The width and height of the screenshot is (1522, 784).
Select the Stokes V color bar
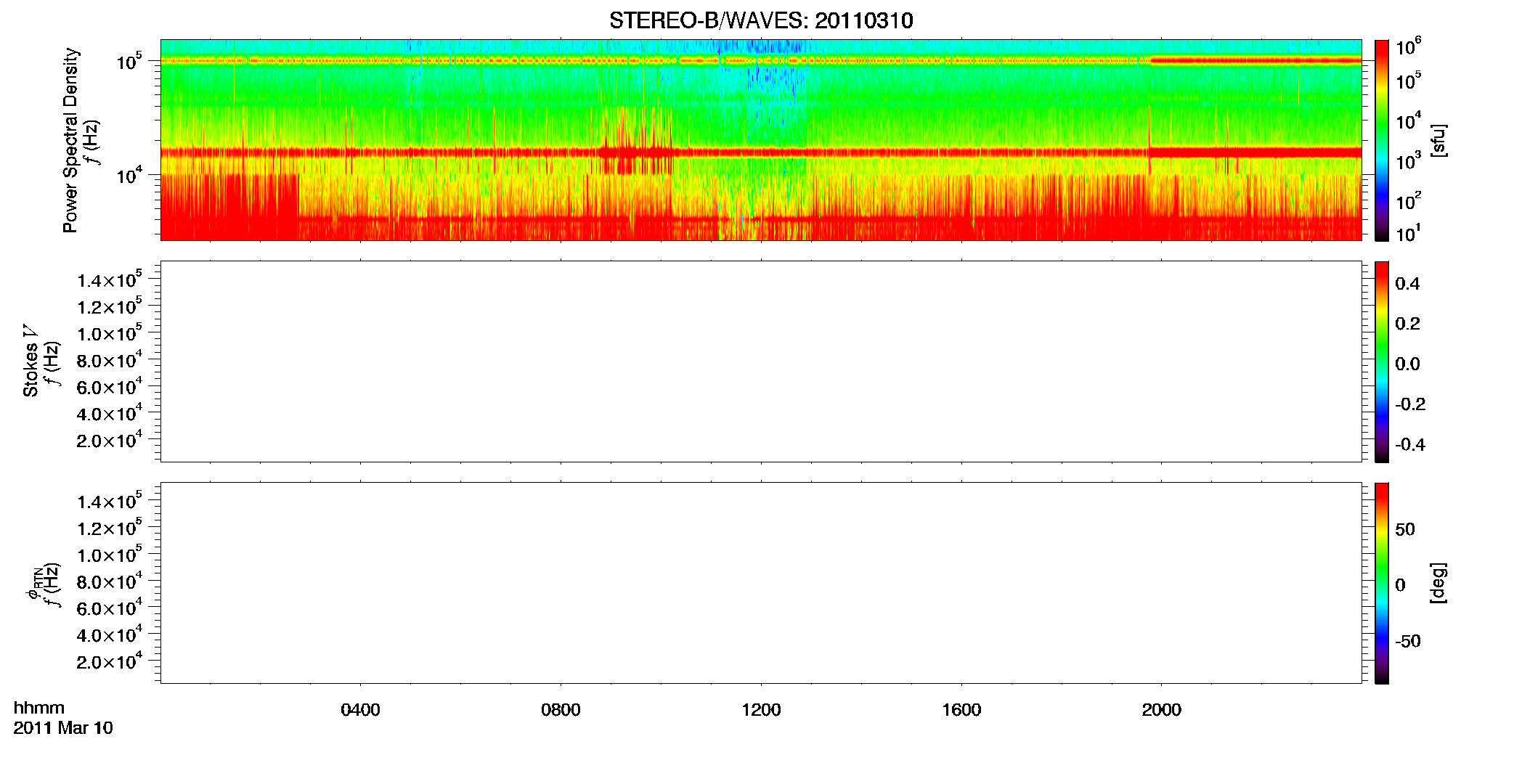(x=1382, y=362)
